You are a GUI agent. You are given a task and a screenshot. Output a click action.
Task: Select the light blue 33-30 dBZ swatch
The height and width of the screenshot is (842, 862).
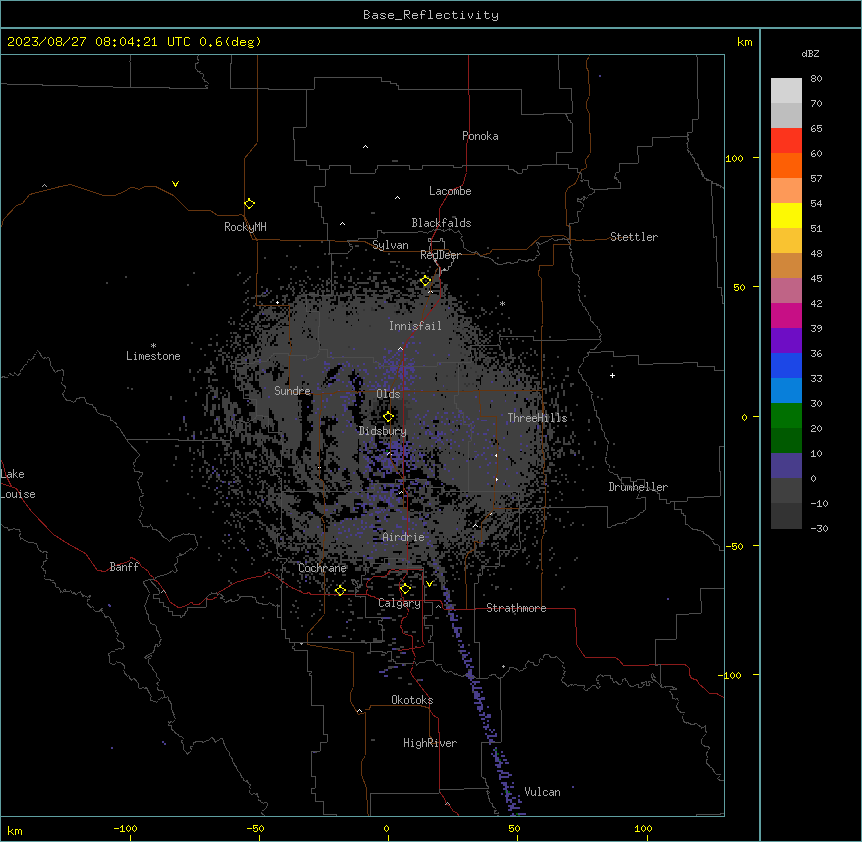(x=786, y=391)
